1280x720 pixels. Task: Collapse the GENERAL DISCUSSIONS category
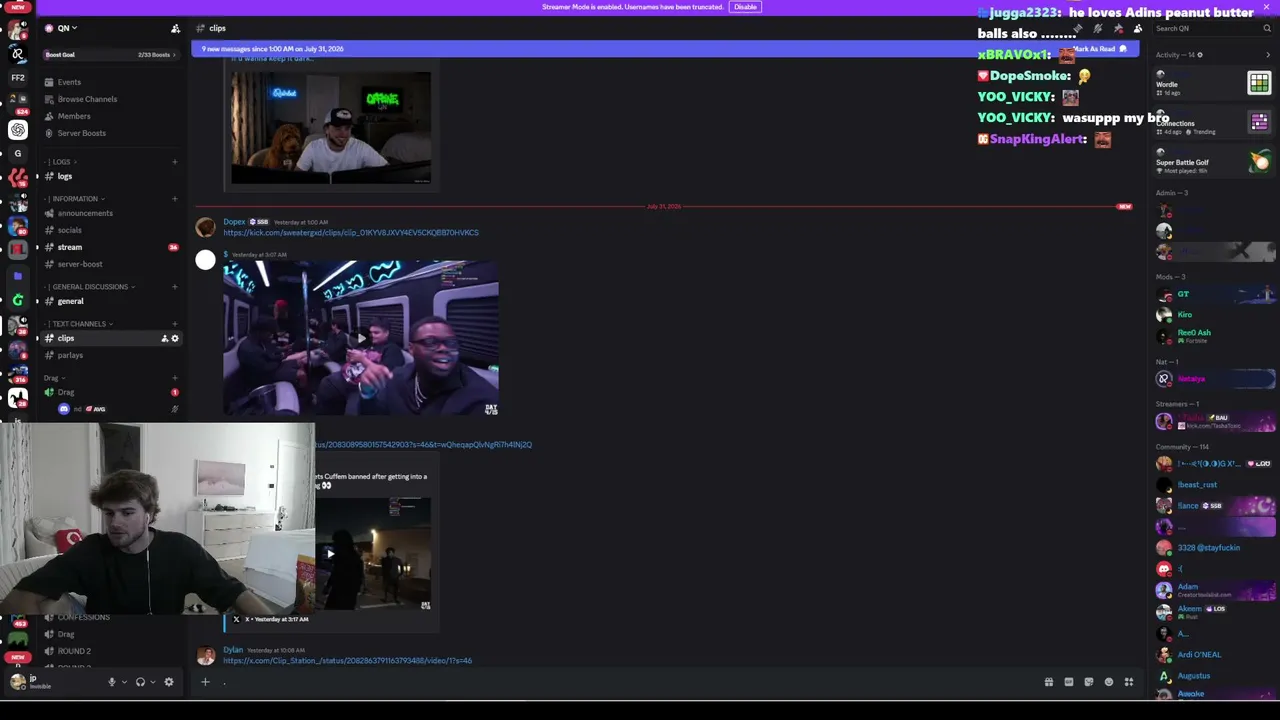coord(90,287)
